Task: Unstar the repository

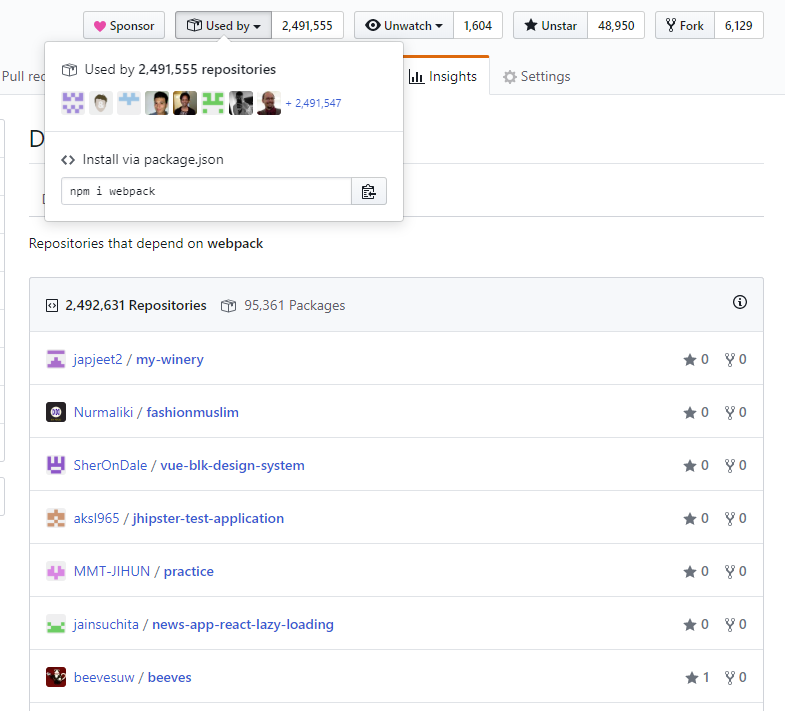Action: click(550, 26)
